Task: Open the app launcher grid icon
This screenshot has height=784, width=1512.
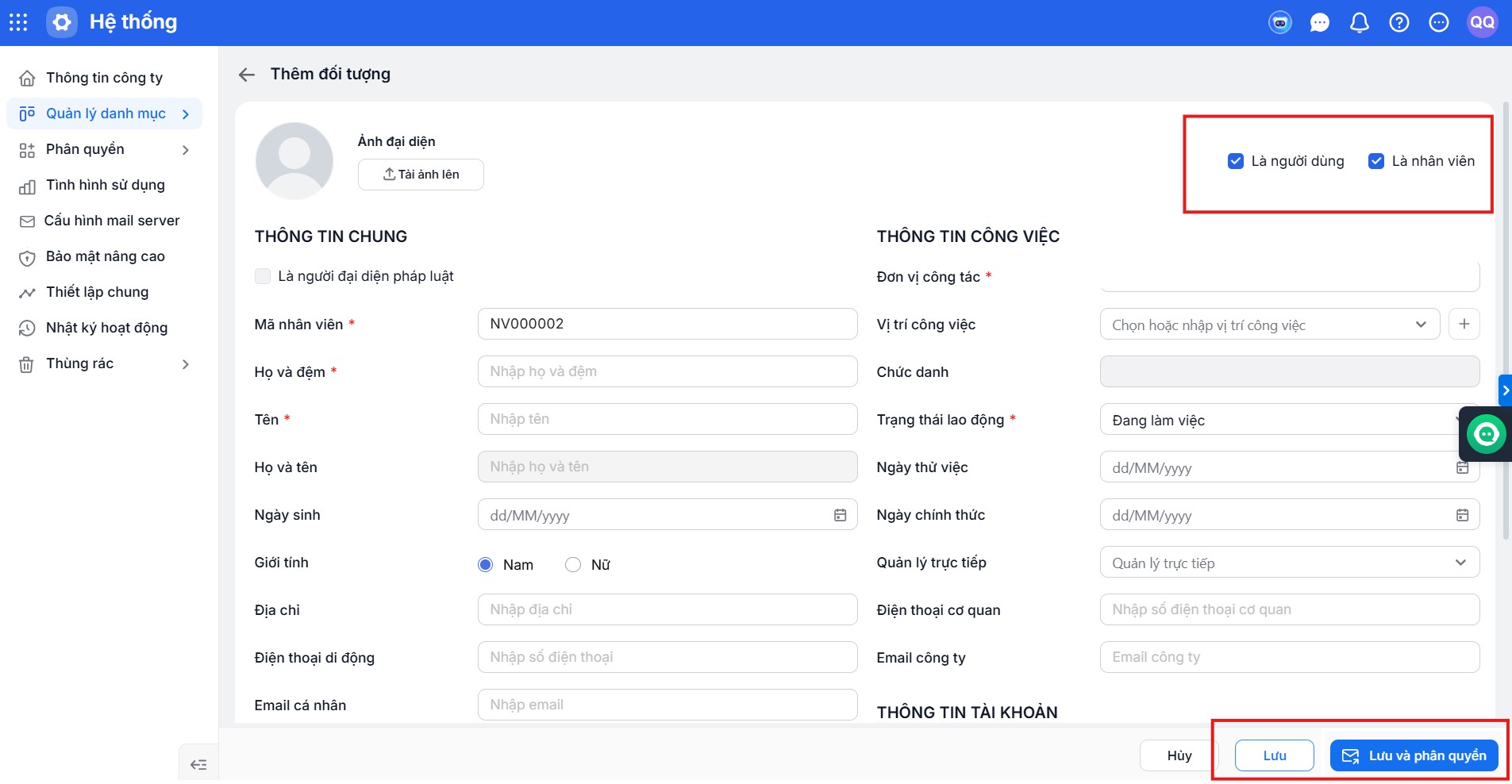Action: pos(18,22)
